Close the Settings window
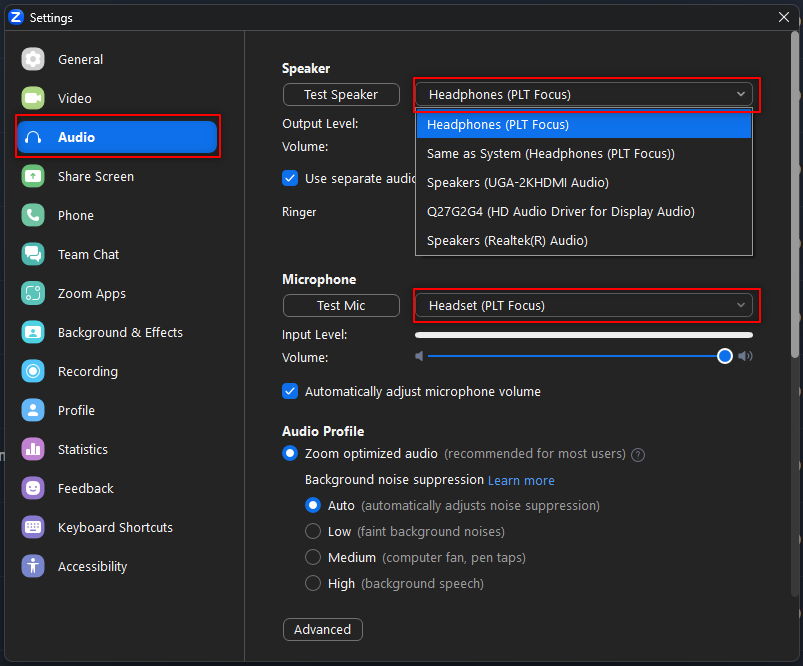This screenshot has height=666, width=803. pyautogui.click(x=784, y=17)
